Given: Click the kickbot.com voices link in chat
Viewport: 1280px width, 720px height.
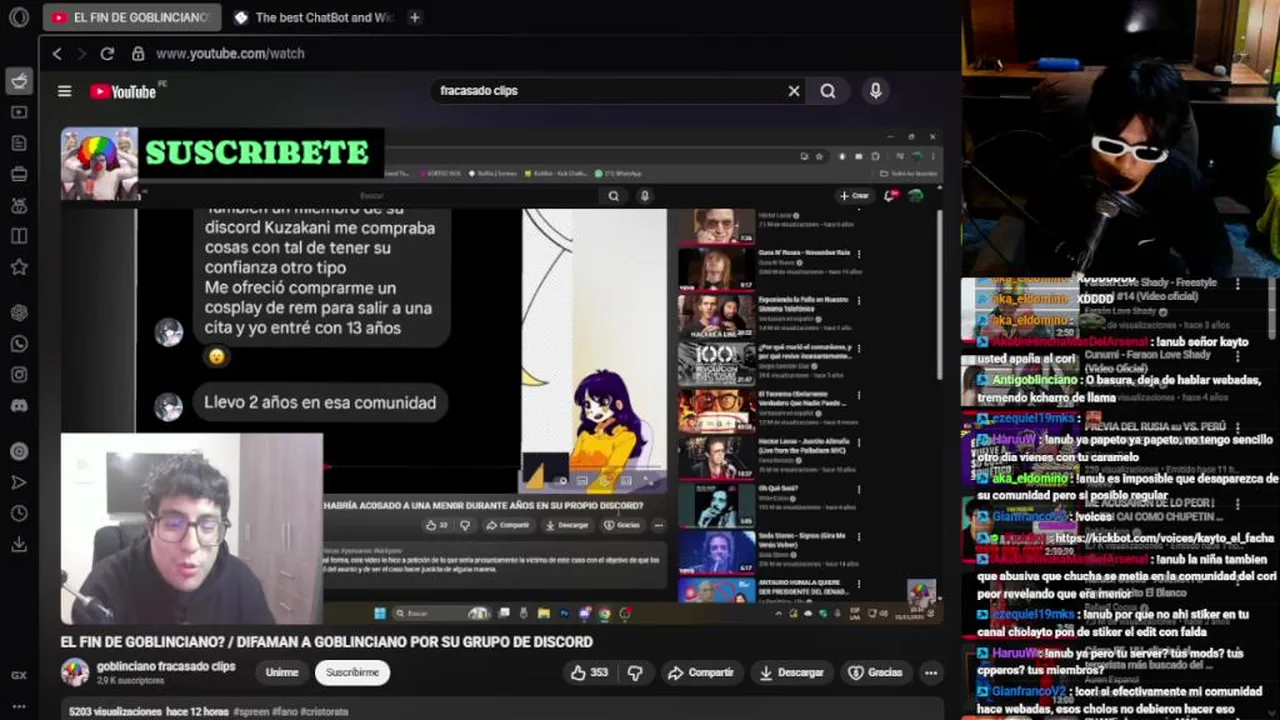Looking at the screenshot, I should click(1164, 538).
